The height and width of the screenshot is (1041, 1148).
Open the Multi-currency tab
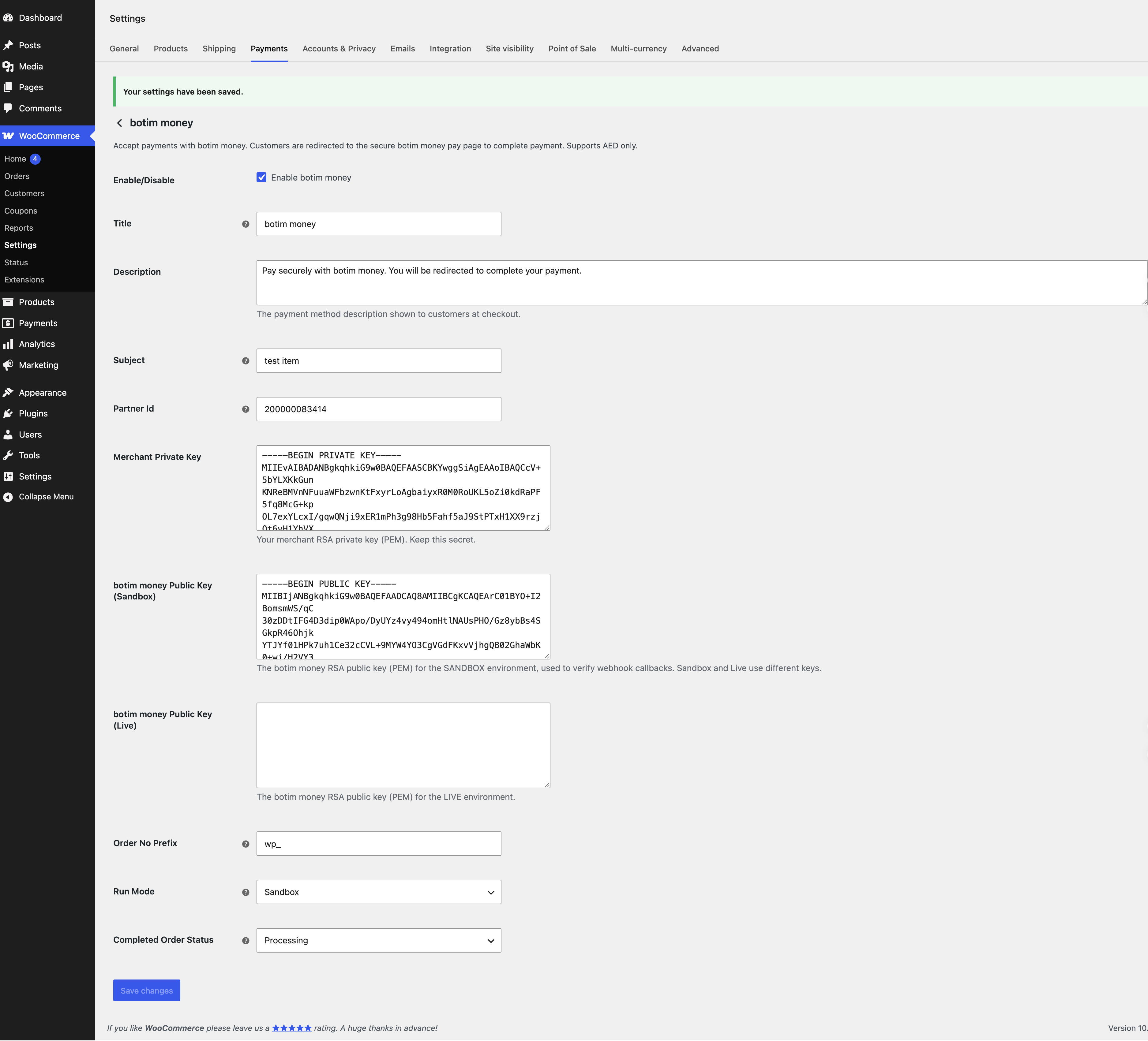pyautogui.click(x=639, y=49)
